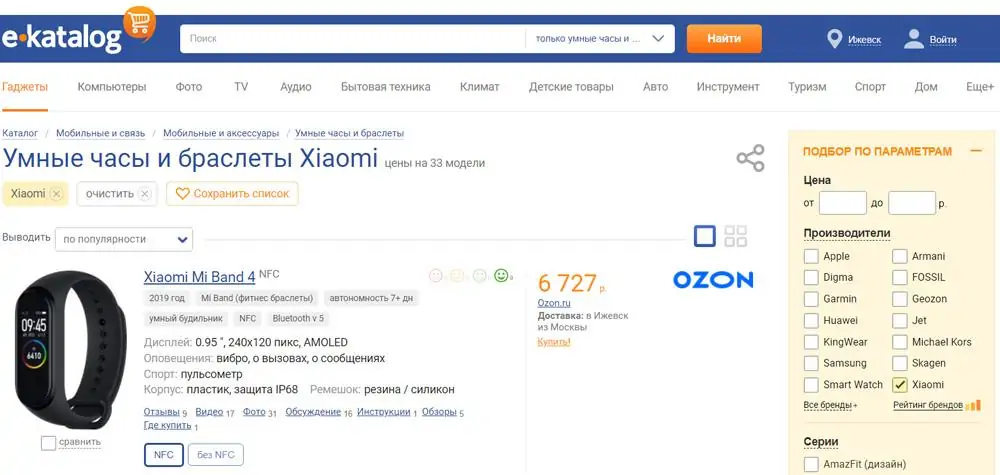The height and width of the screenshot is (475, 1000).
Task: Open the Бытовая техника tab
Action: [x=385, y=87]
